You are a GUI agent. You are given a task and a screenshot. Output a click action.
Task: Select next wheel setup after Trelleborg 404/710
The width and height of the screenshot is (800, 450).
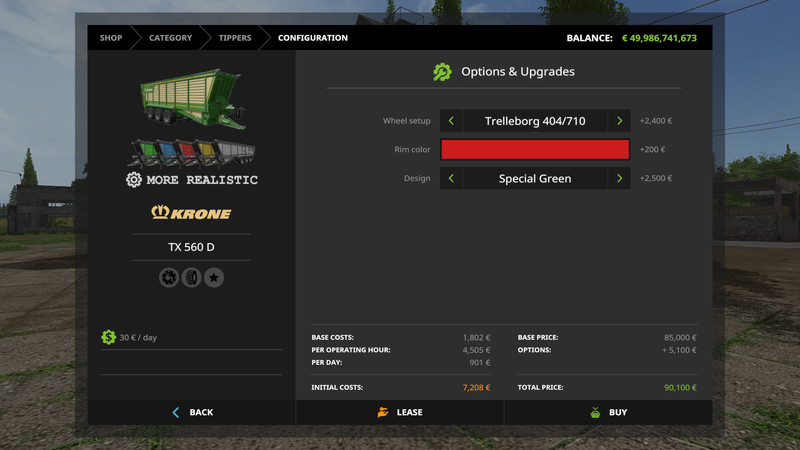point(619,121)
